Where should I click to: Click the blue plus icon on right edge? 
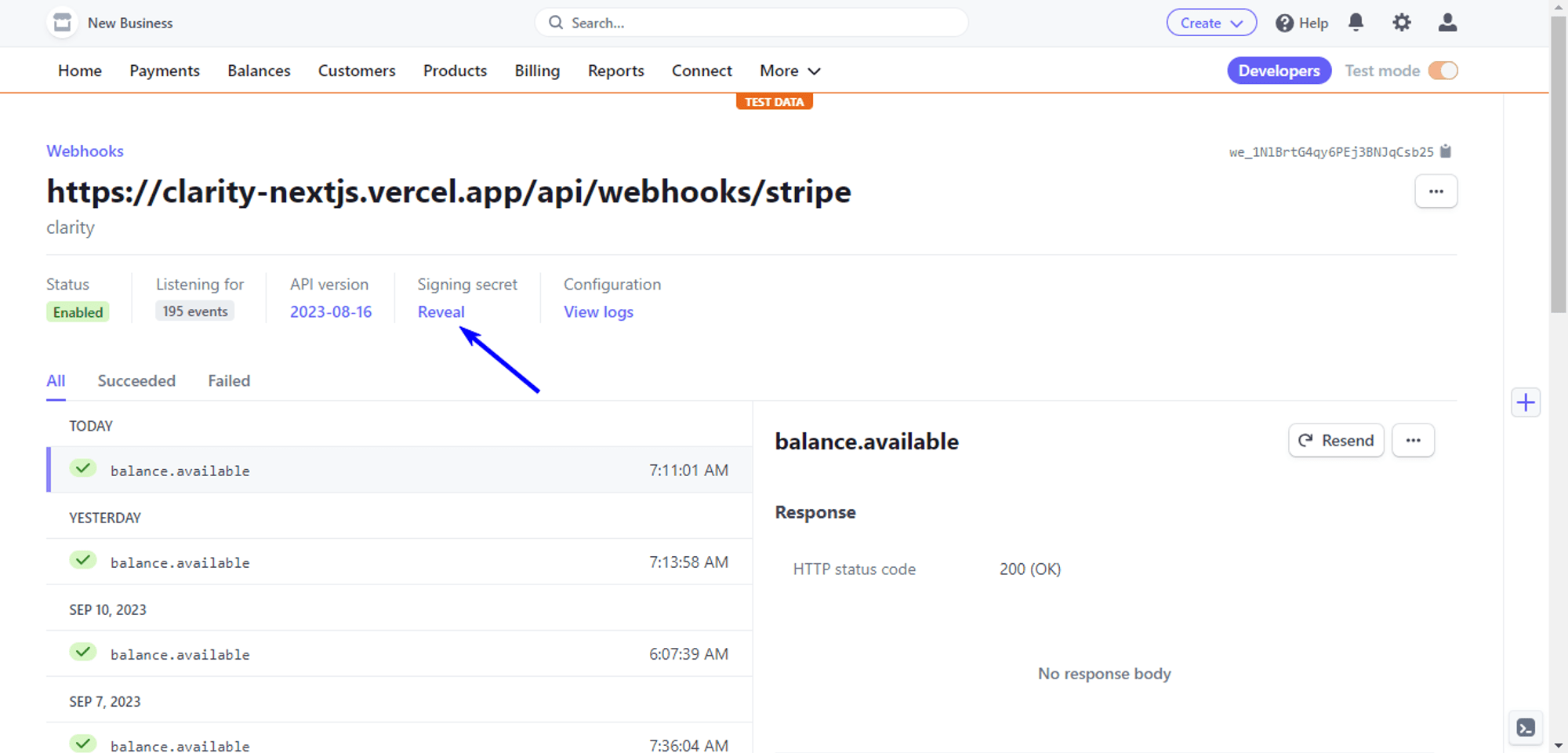[1525, 403]
